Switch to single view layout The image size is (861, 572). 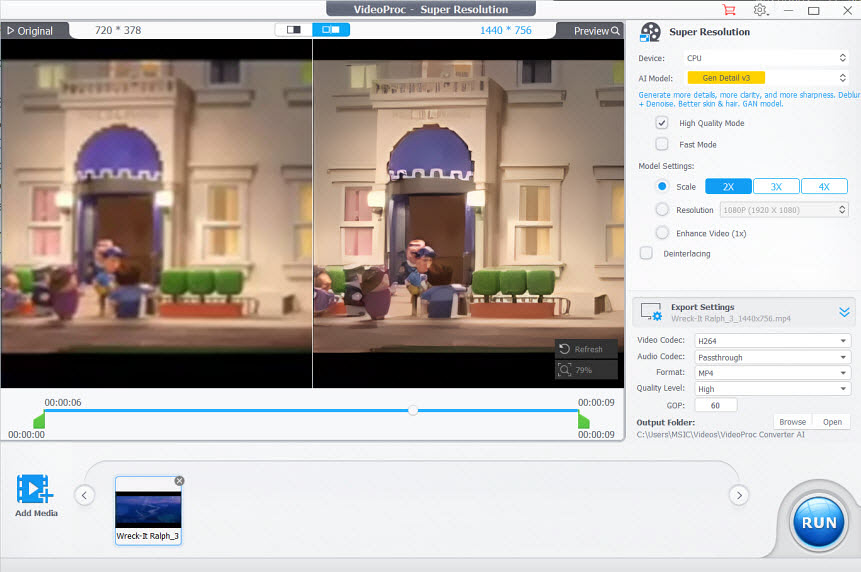(x=294, y=30)
